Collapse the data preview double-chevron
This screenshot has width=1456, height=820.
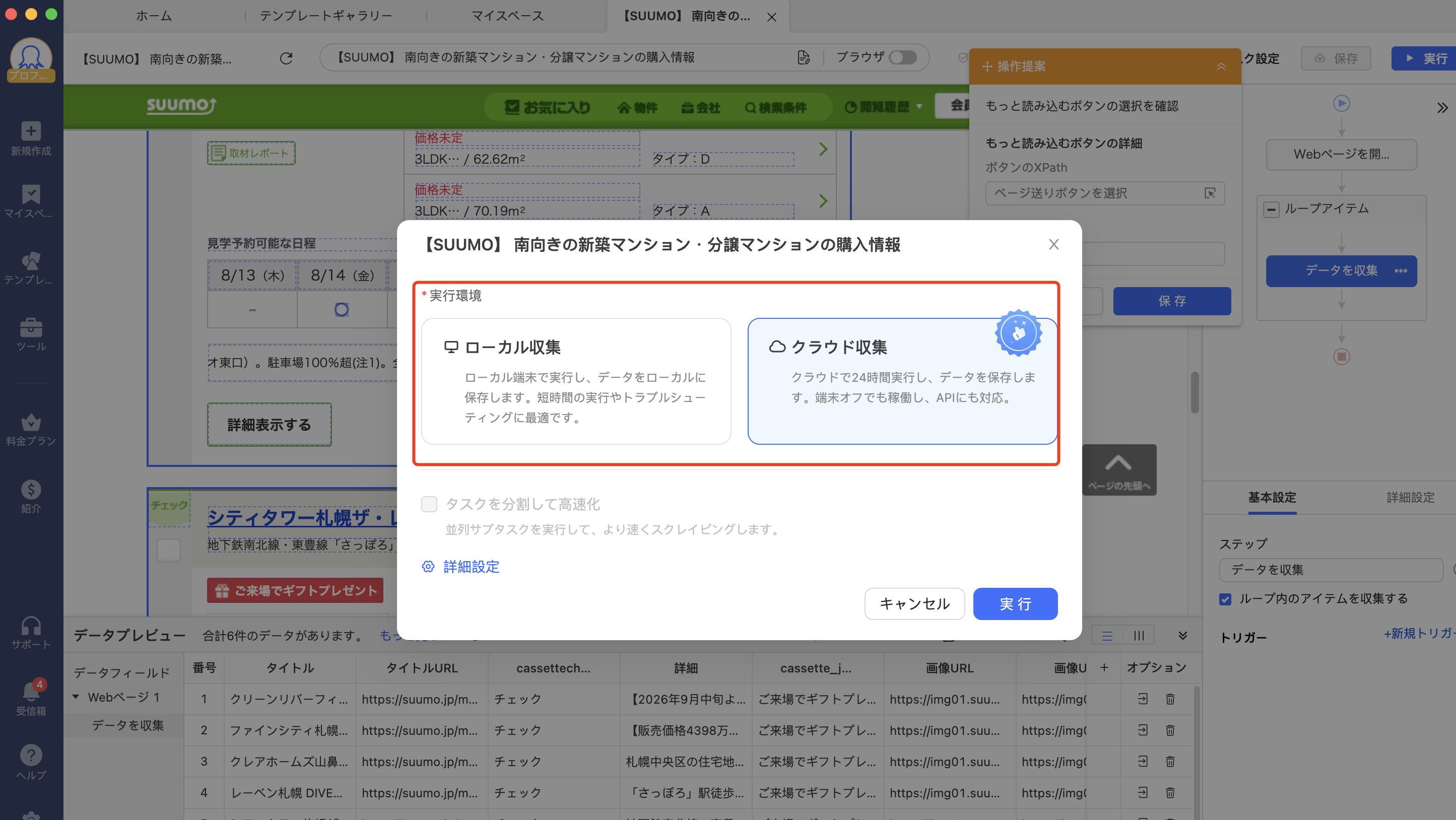pyautogui.click(x=1182, y=636)
